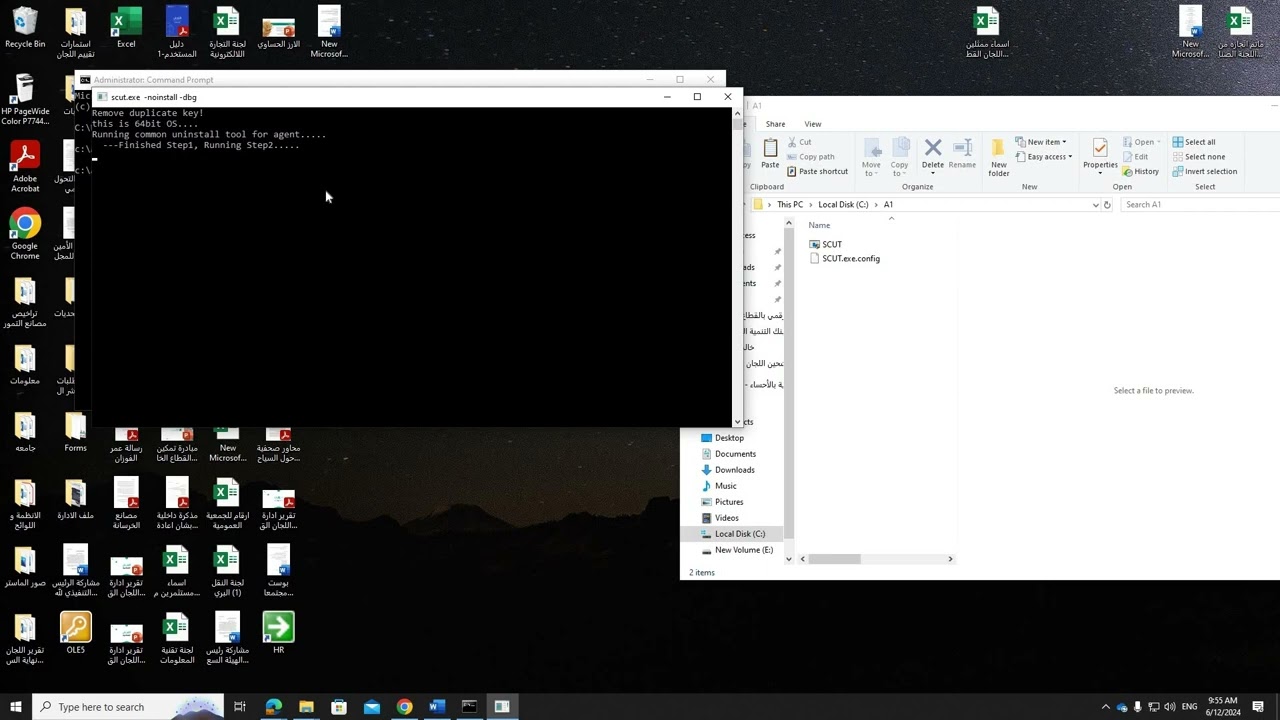Viewport: 1280px width, 720px height.
Task: Open the Easy access dropdown
Action: [1043, 157]
